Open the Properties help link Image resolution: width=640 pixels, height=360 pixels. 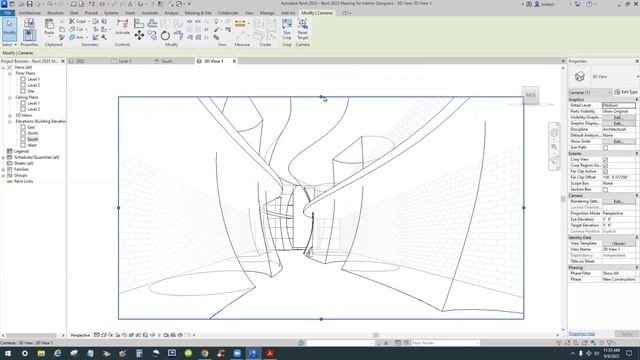(x=582, y=334)
